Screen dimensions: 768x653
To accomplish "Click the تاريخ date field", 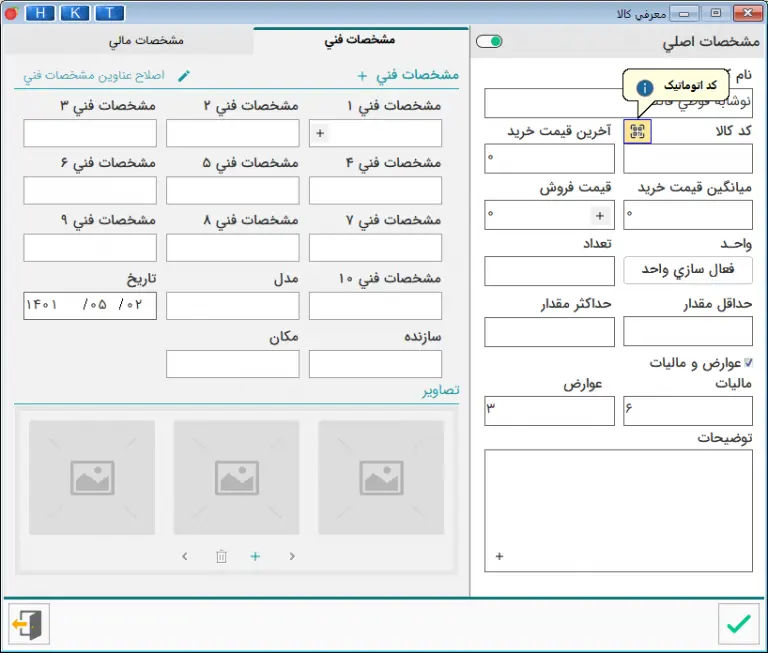I will tap(90, 306).
